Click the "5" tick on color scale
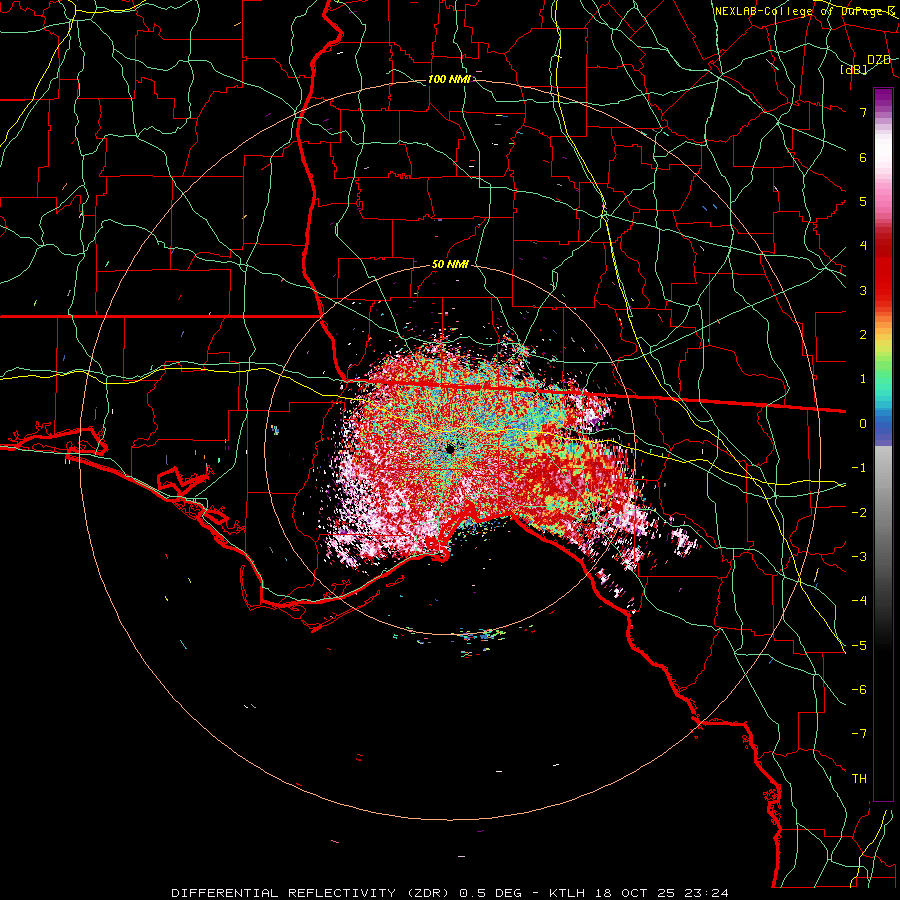This screenshot has height=900, width=900. 863,201
